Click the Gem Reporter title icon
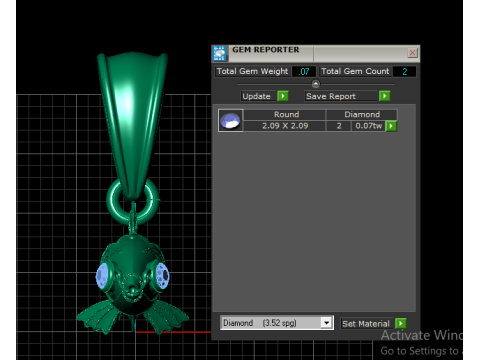This screenshot has width=480, height=360. click(x=220, y=54)
